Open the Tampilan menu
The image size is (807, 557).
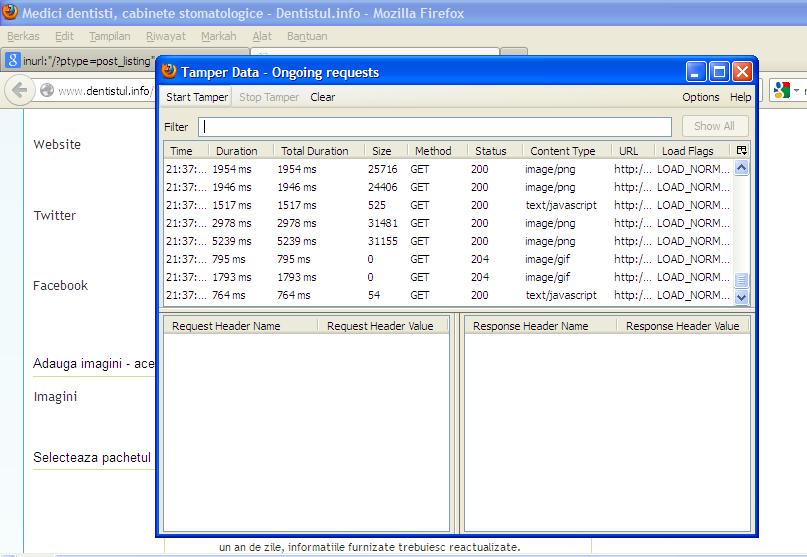coord(110,36)
